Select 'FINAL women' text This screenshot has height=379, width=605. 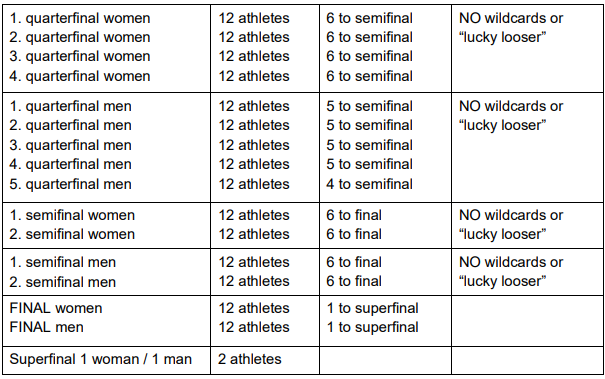pos(56,308)
